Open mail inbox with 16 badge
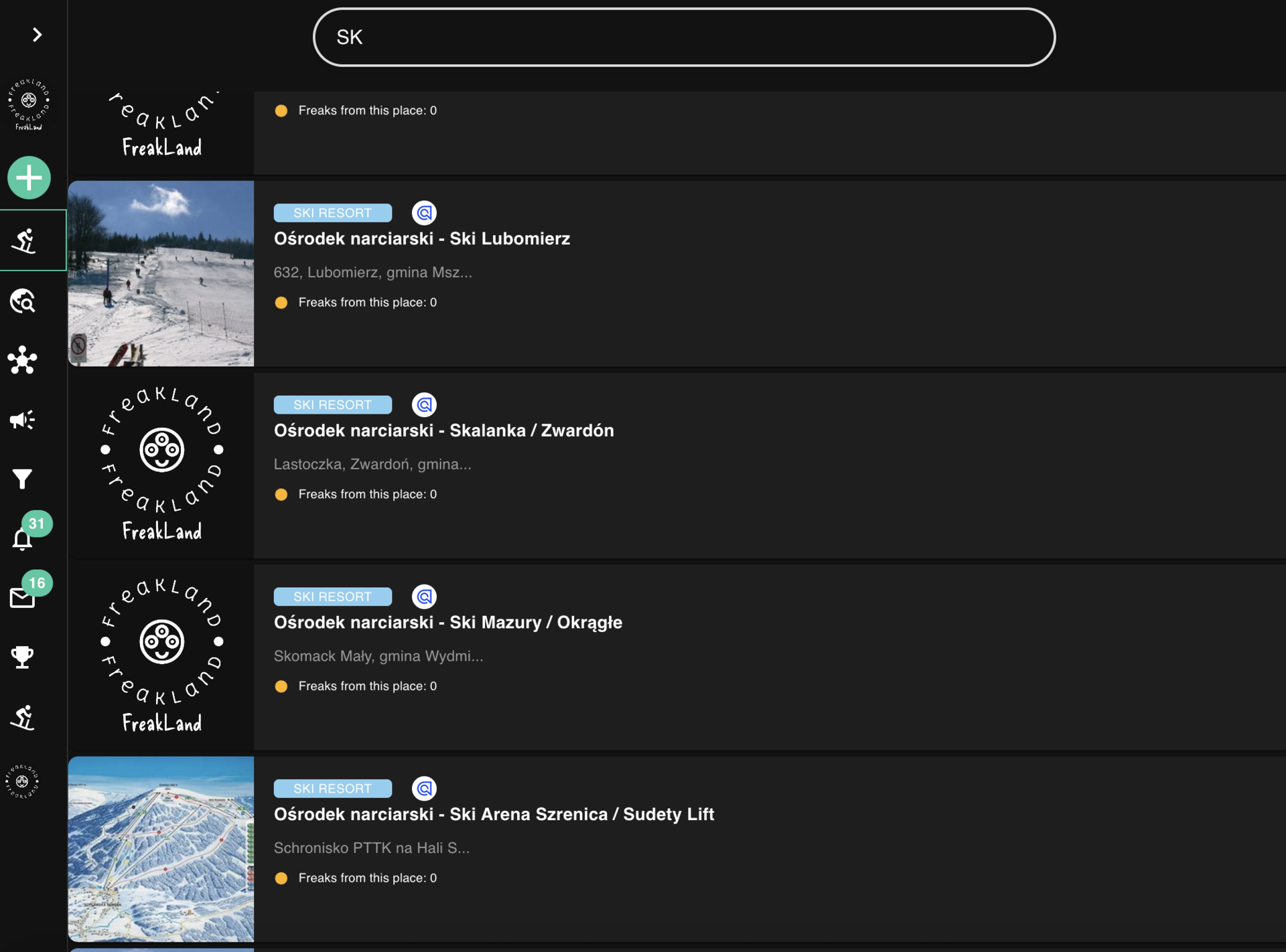The width and height of the screenshot is (1286, 952). (x=23, y=597)
